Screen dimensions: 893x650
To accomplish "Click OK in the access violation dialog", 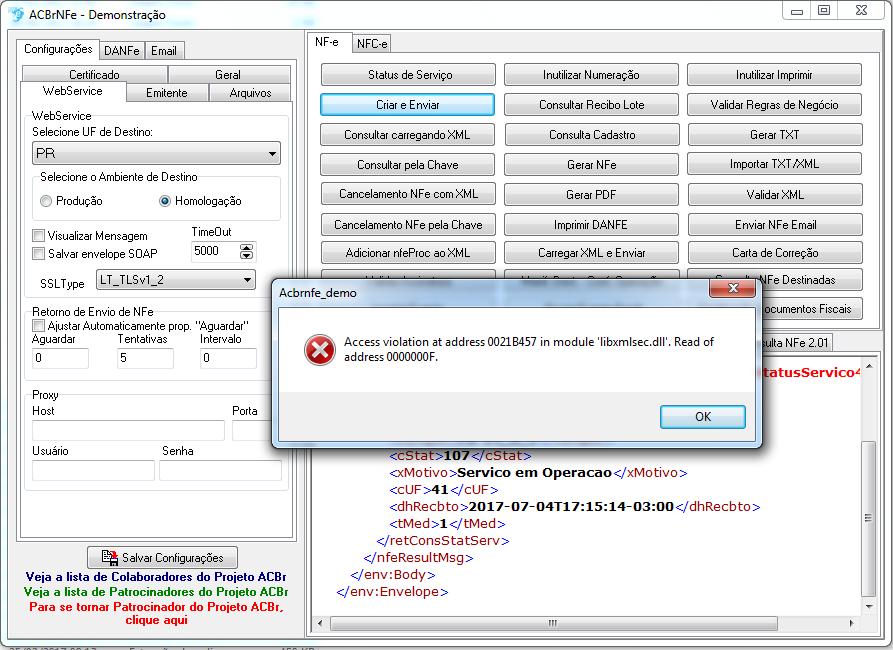I will click(703, 416).
